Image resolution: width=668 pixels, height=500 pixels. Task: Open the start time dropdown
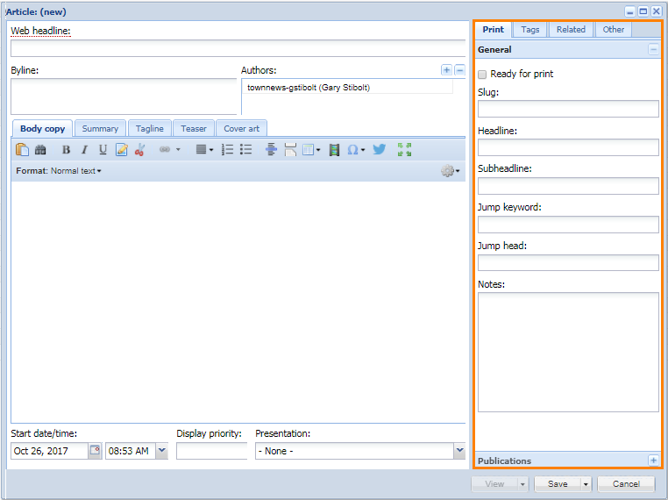(x=161, y=451)
